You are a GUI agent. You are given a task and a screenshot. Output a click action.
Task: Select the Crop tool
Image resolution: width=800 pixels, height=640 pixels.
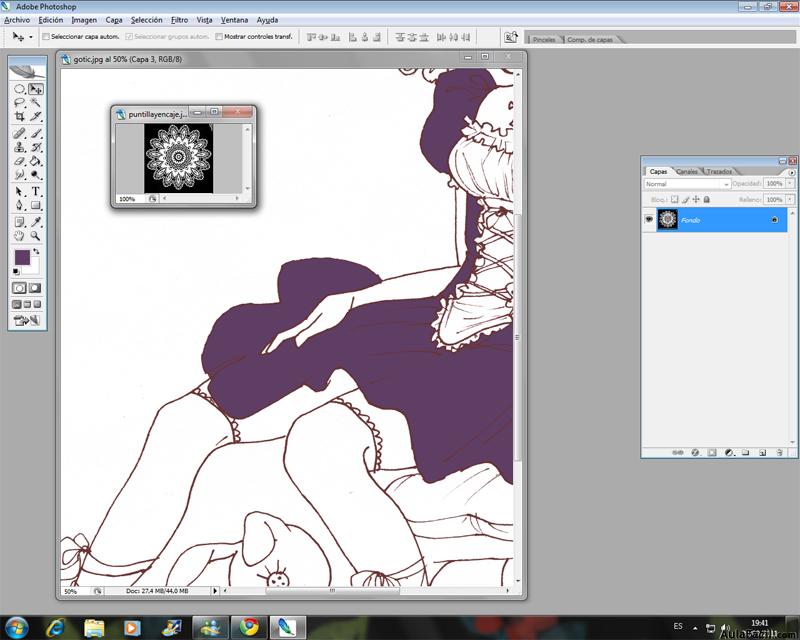click(x=19, y=117)
